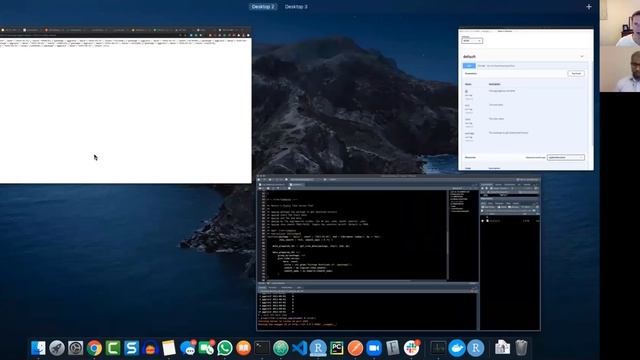Open the orange Books icon in dock
The height and width of the screenshot is (360, 640).
click(244, 348)
